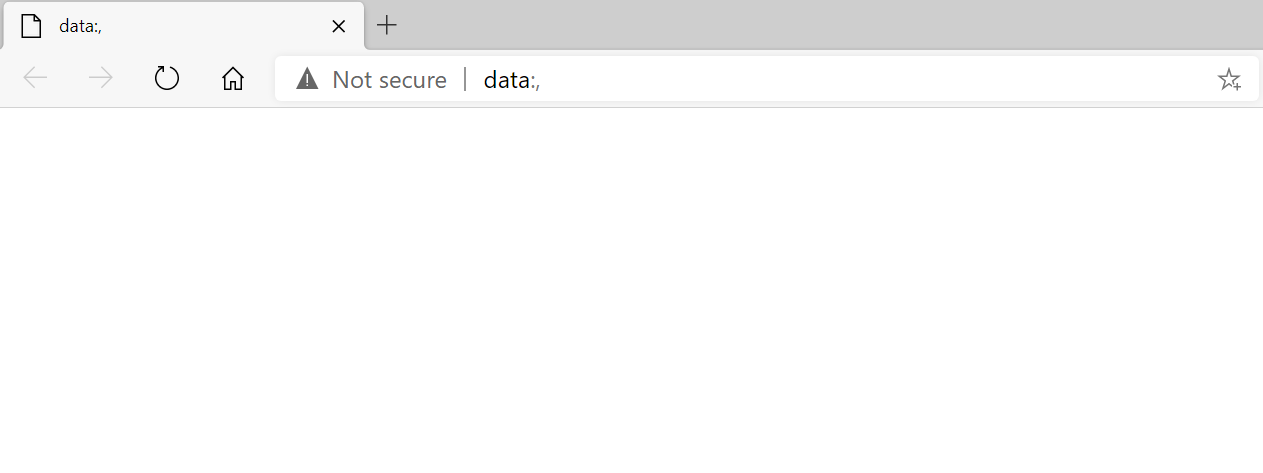Go back using the back arrow

pos(36,79)
